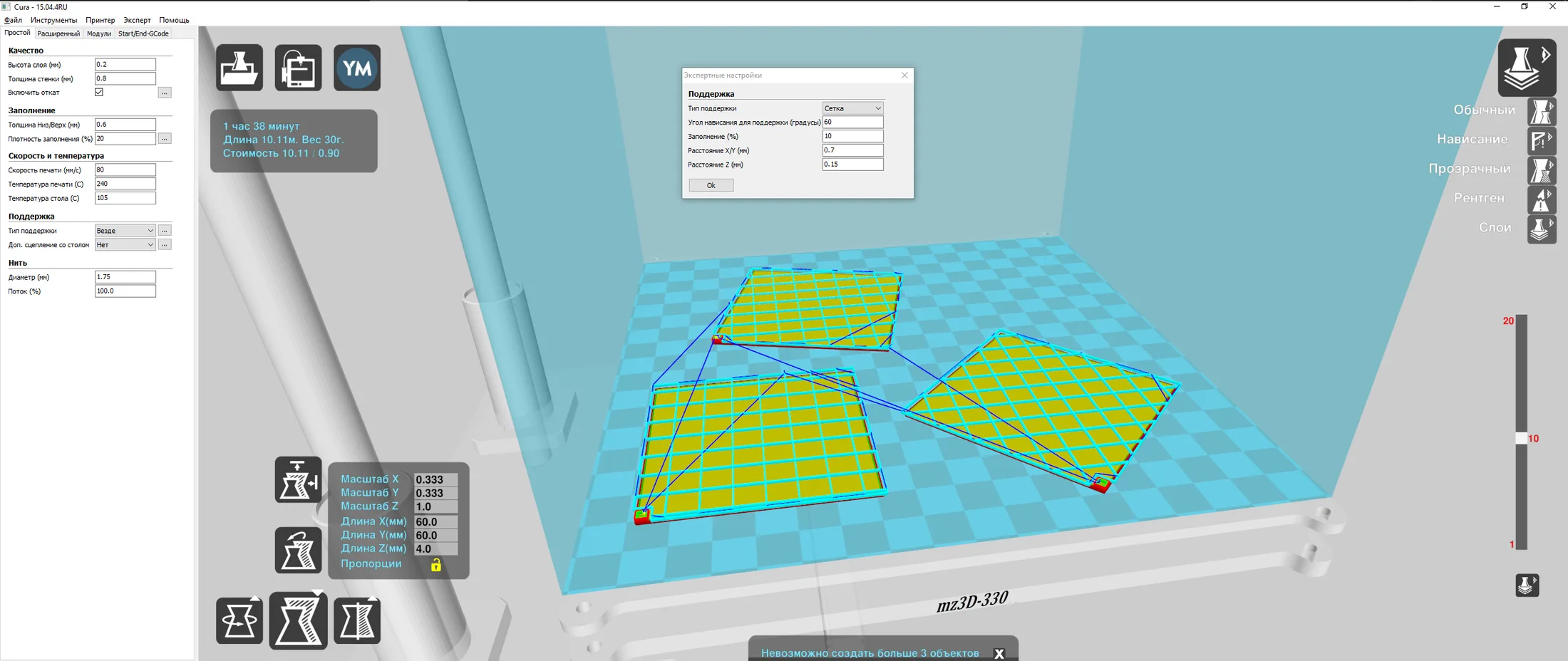Switch to Слои layers view icon
Screen dimensions: 1568x661
[1541, 229]
